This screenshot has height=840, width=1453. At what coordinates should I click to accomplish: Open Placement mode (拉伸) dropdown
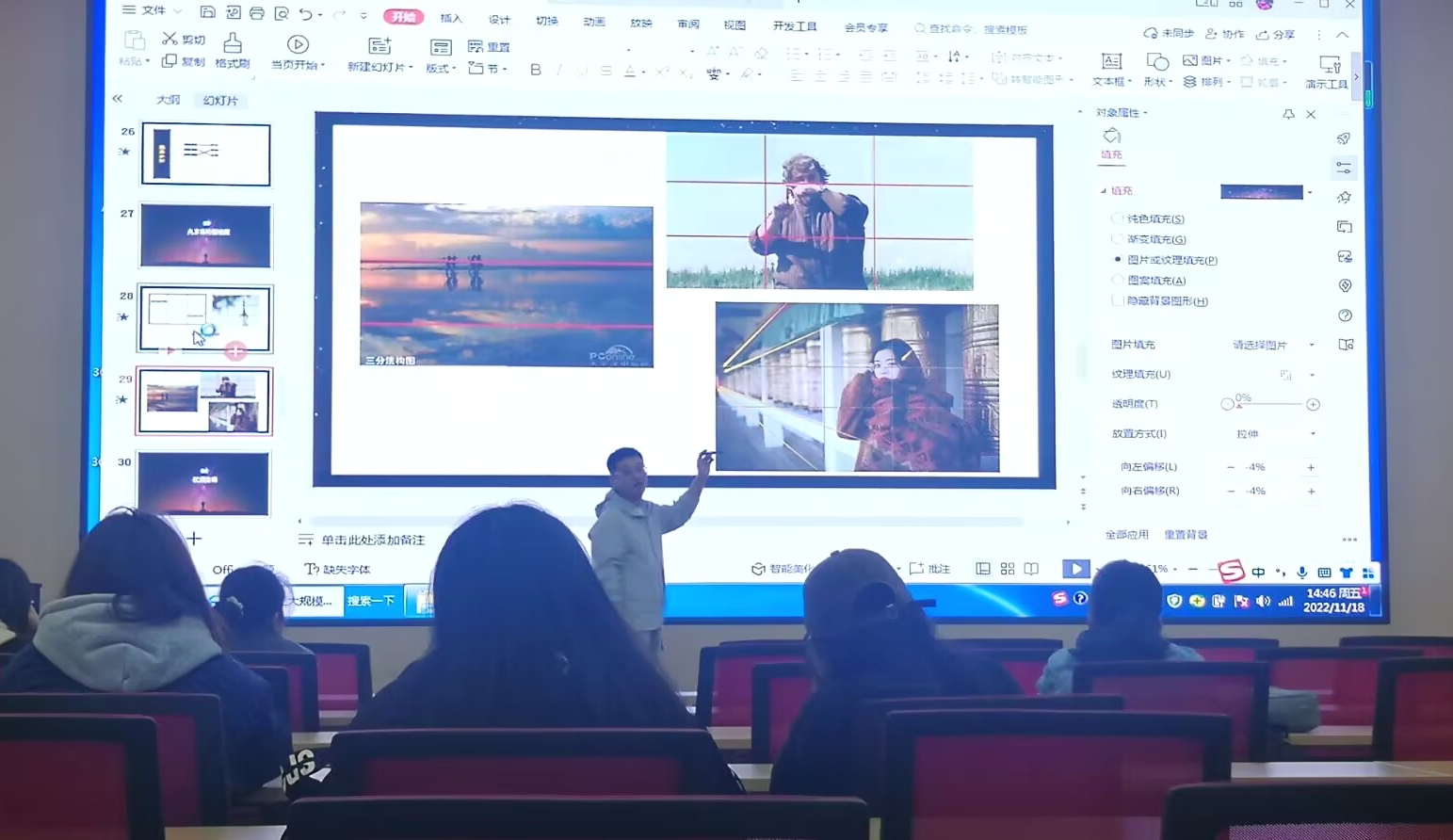(1313, 434)
